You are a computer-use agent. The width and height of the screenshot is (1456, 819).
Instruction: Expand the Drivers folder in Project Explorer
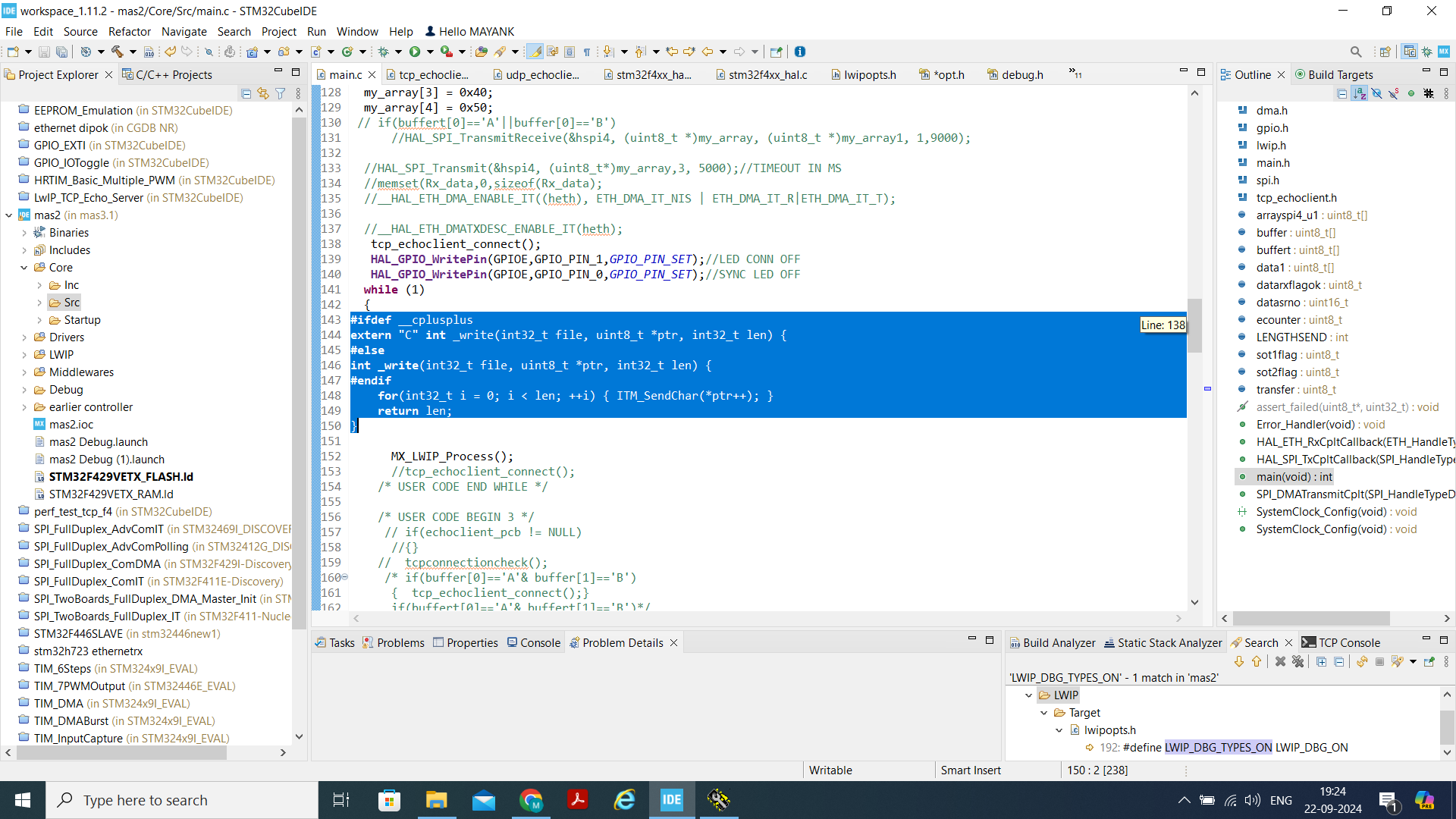pos(25,337)
